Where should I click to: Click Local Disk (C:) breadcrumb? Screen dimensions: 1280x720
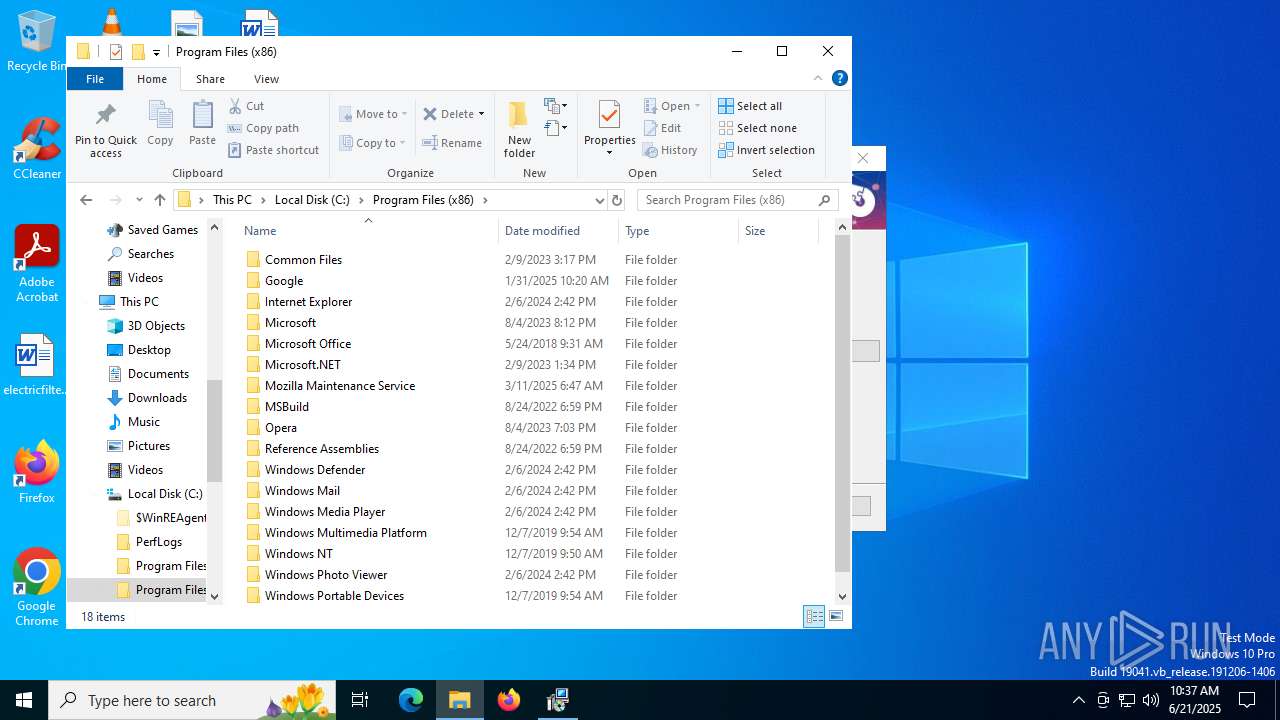(x=312, y=200)
